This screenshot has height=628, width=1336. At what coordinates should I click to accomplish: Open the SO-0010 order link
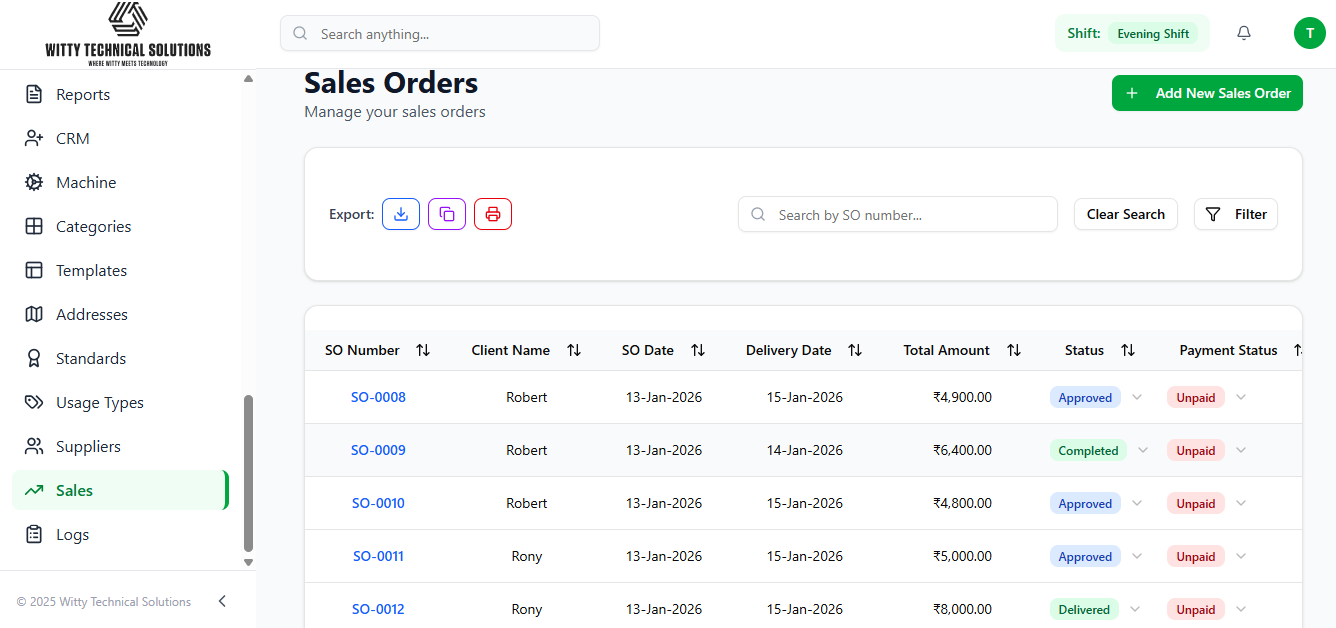378,503
